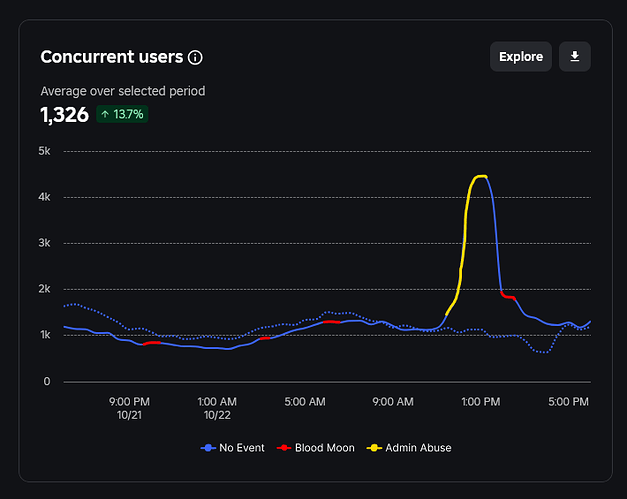Click the 5:00 AM axis label
This screenshot has height=499, width=627.
point(305,402)
